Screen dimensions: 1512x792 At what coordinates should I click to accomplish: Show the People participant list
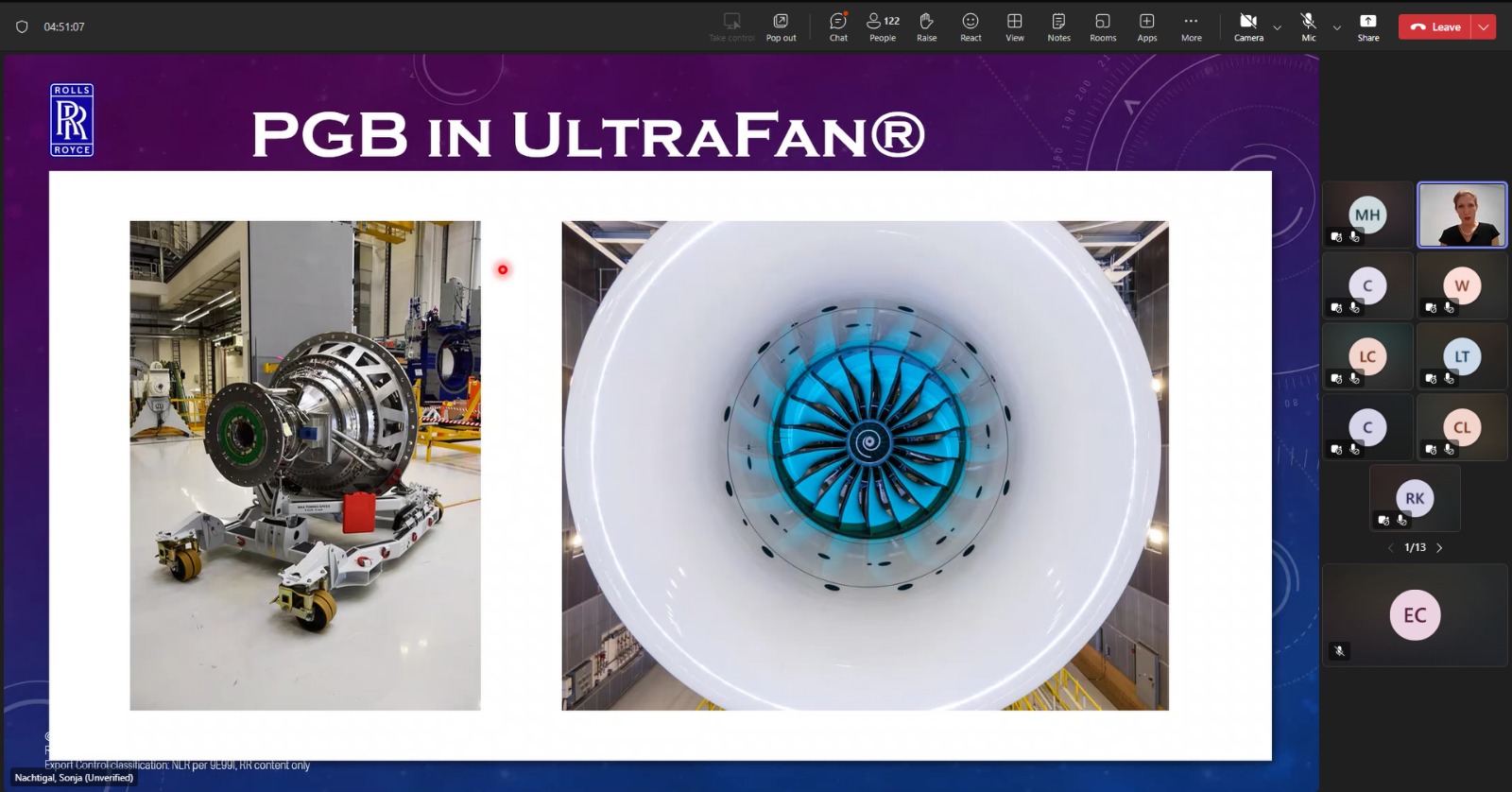tap(883, 26)
